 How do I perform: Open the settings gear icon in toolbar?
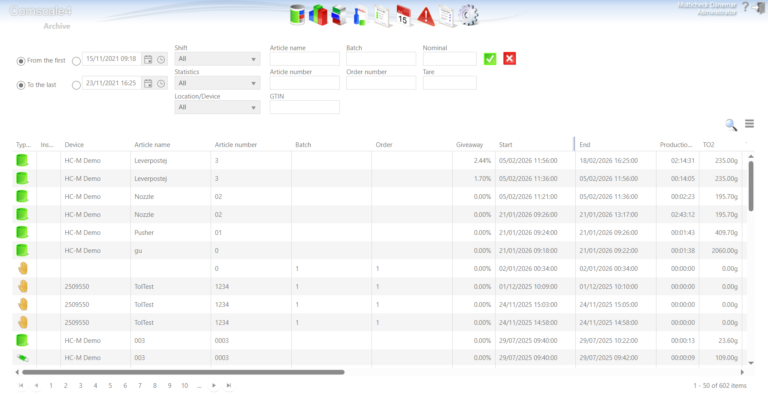pyautogui.click(x=468, y=16)
